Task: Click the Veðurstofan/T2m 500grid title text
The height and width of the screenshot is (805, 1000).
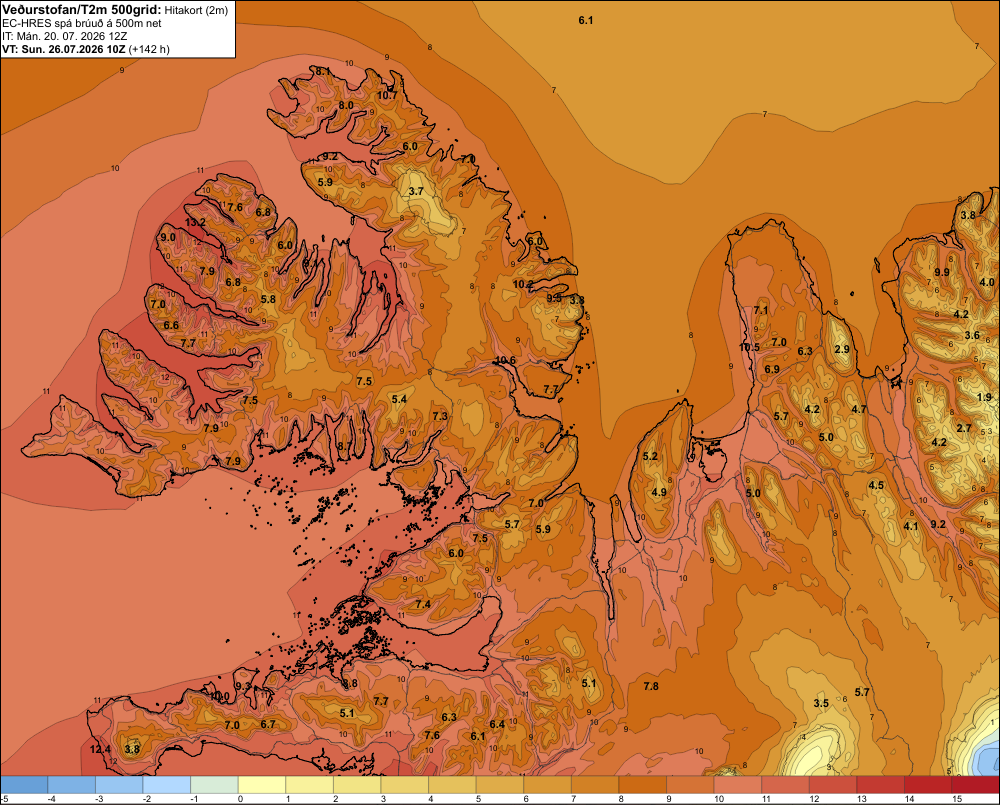Action: click(82, 10)
